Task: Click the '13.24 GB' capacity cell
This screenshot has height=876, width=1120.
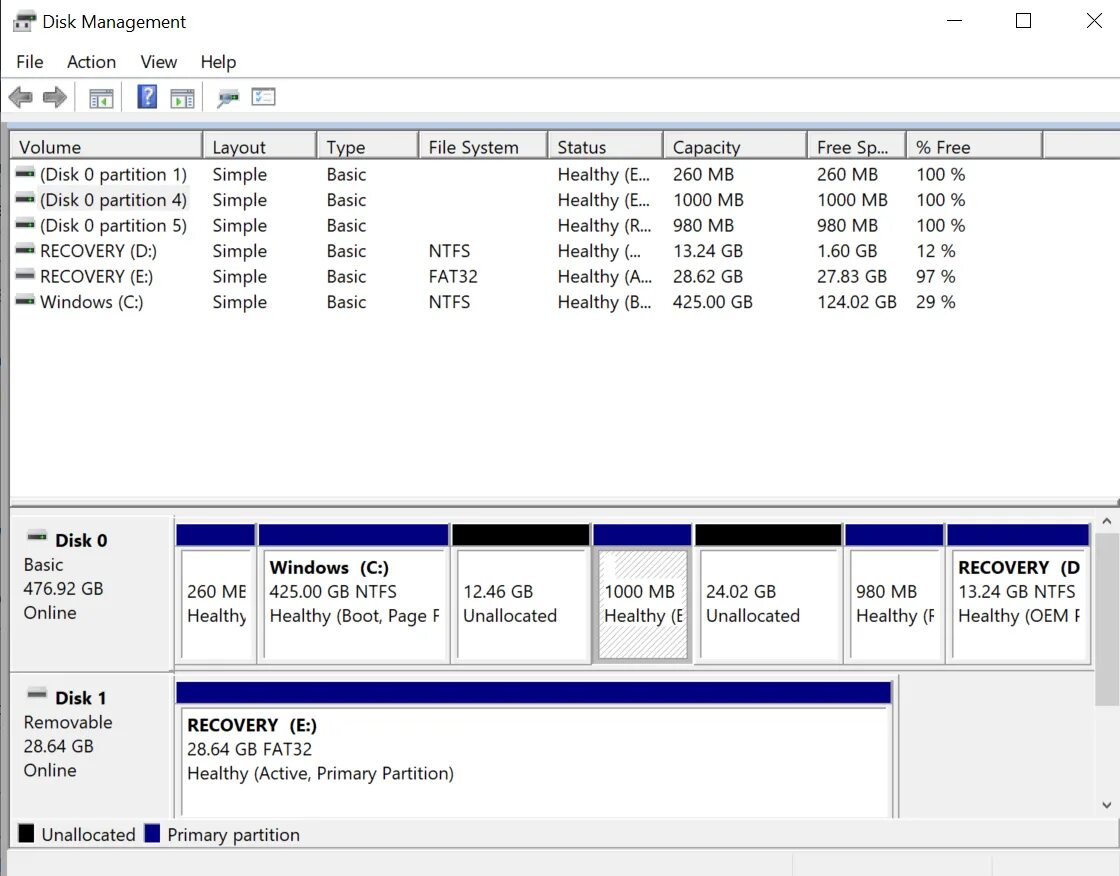Action: tap(707, 251)
